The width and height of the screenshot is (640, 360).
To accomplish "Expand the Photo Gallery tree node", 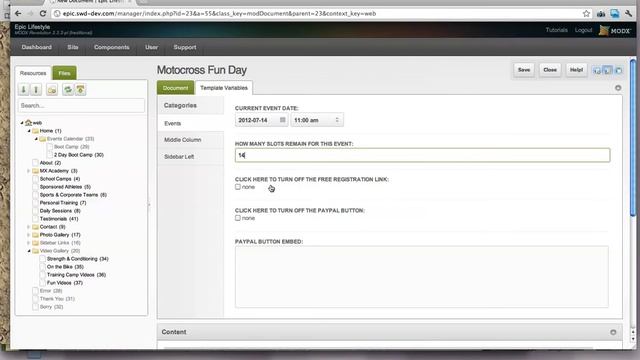I will pyautogui.click(x=29, y=235).
